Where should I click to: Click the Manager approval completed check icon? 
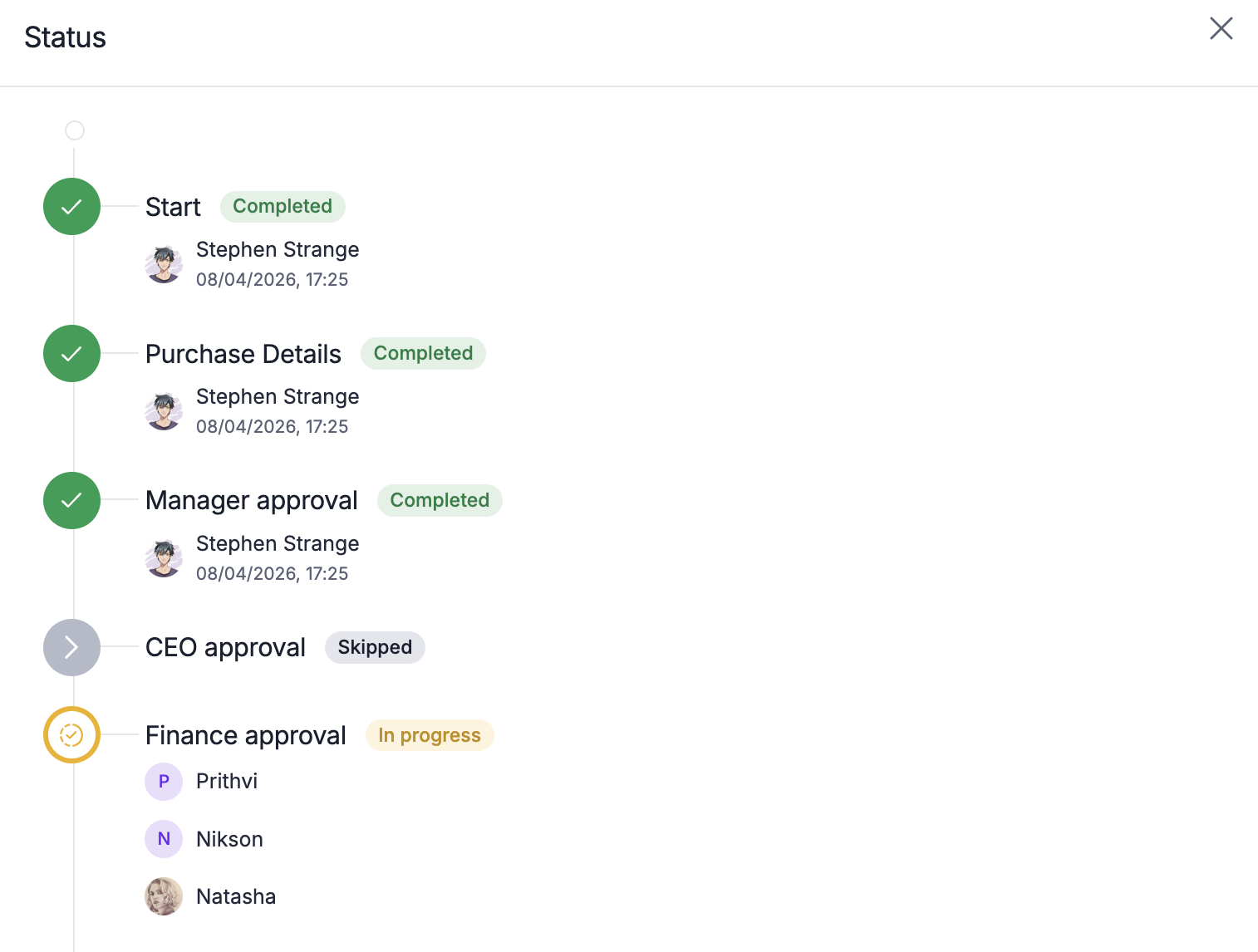72,501
